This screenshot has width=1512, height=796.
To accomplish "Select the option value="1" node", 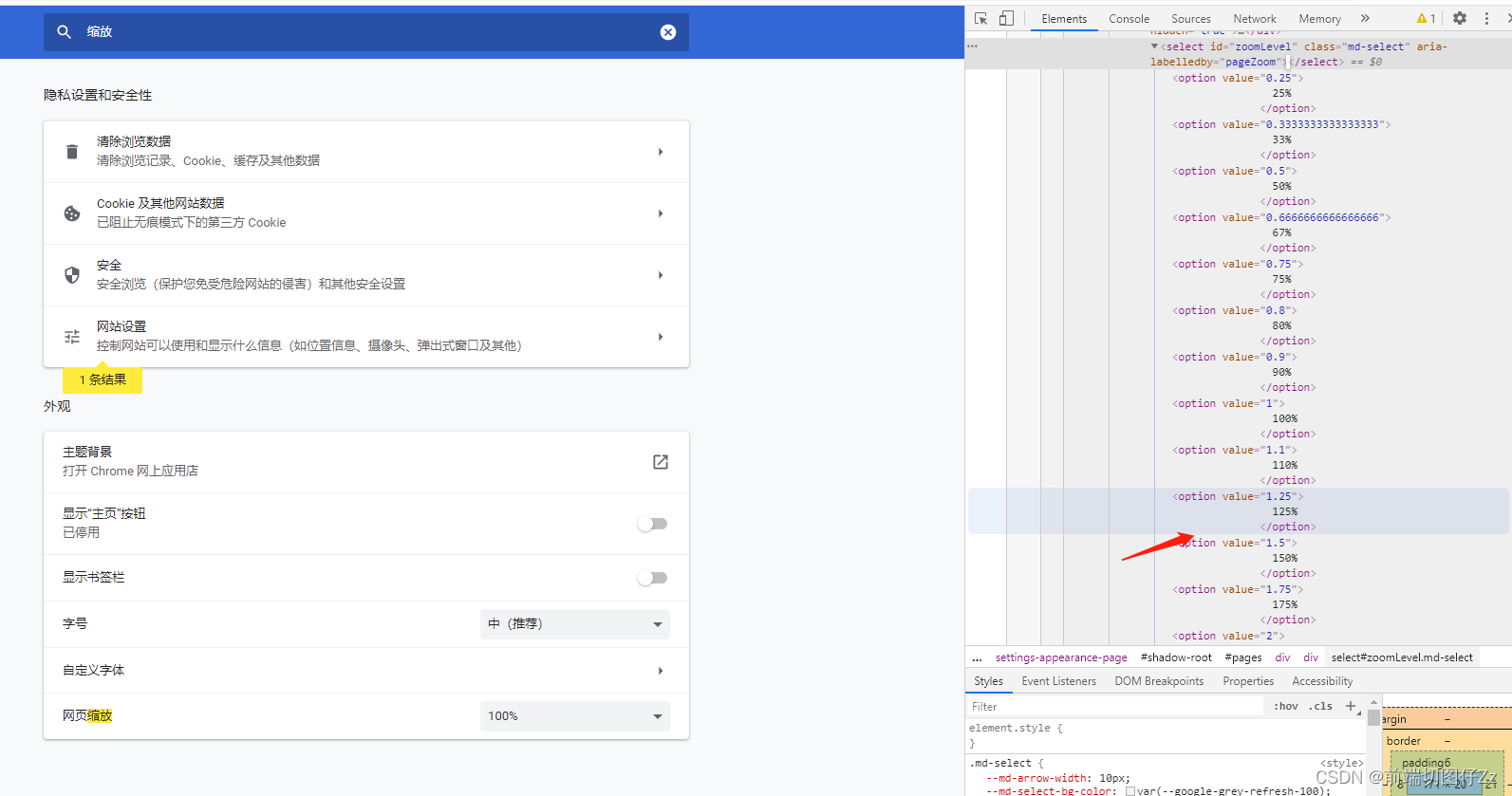I will click(x=1228, y=403).
